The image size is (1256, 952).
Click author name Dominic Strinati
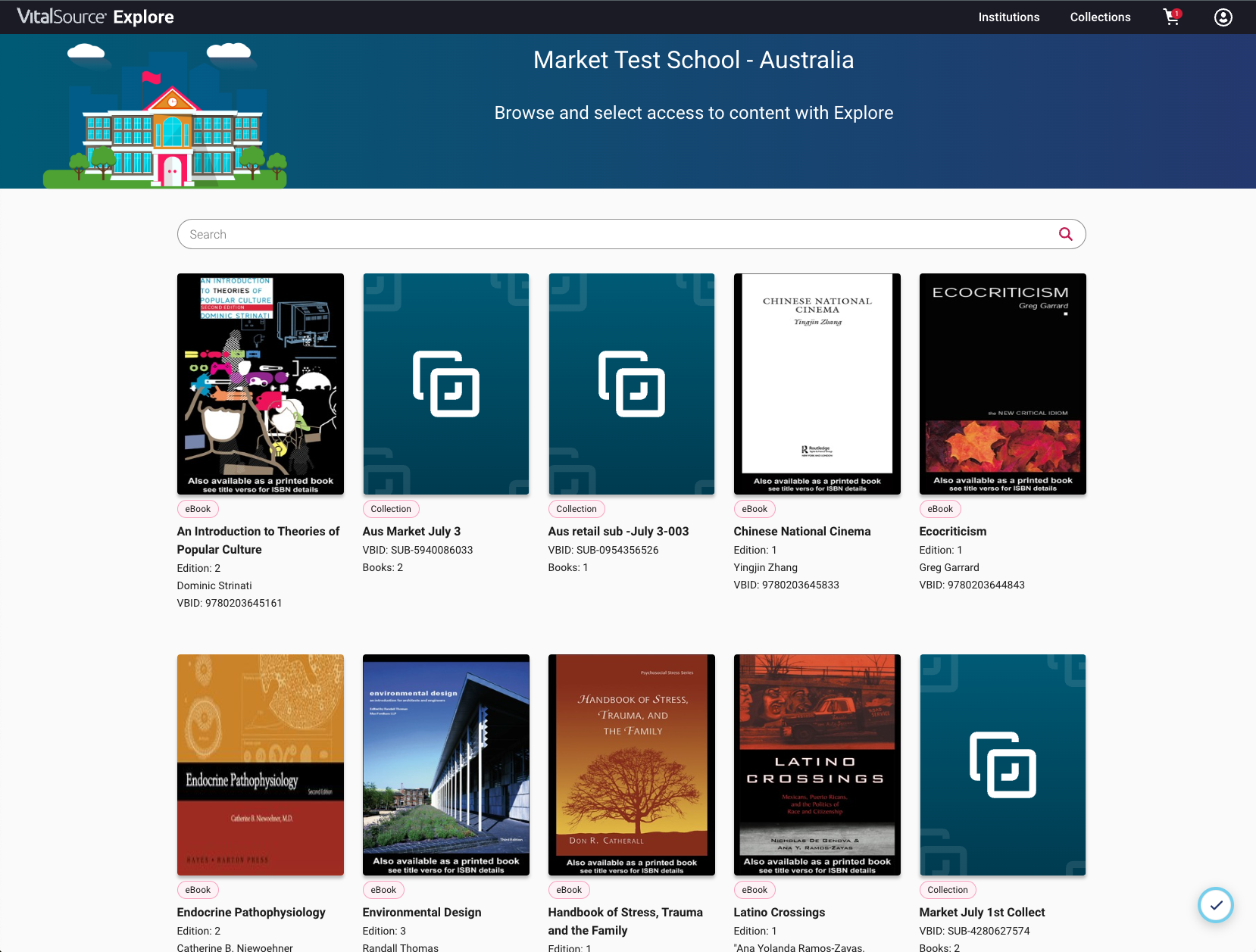(x=214, y=585)
